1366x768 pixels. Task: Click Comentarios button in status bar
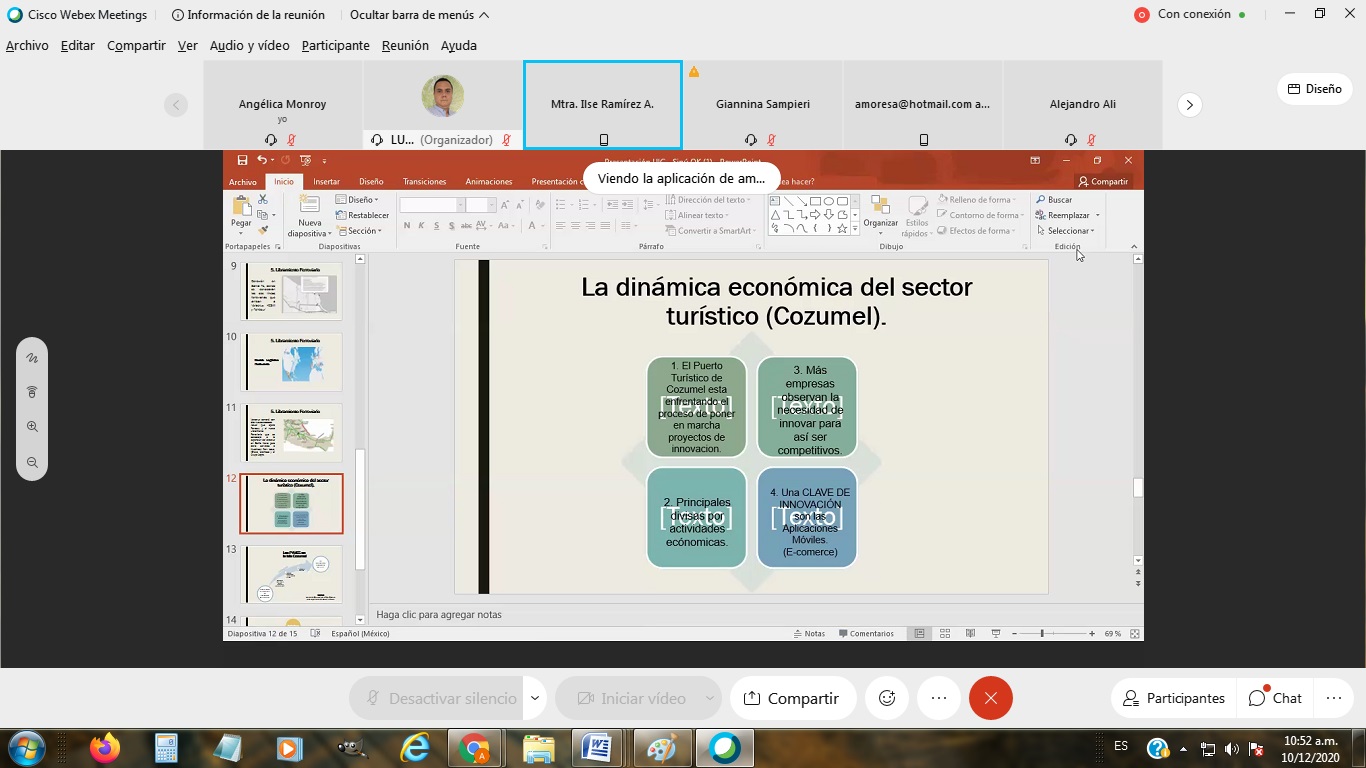click(867, 634)
